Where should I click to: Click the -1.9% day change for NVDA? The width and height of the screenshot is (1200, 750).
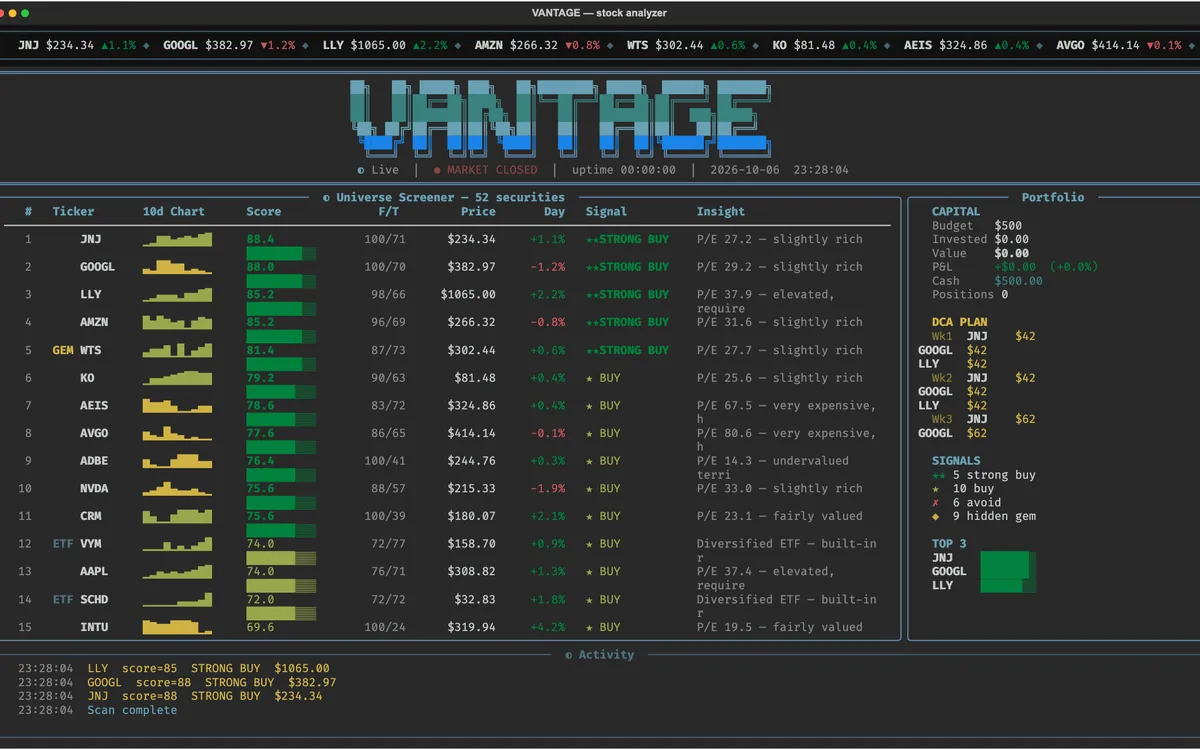pyautogui.click(x=548, y=489)
